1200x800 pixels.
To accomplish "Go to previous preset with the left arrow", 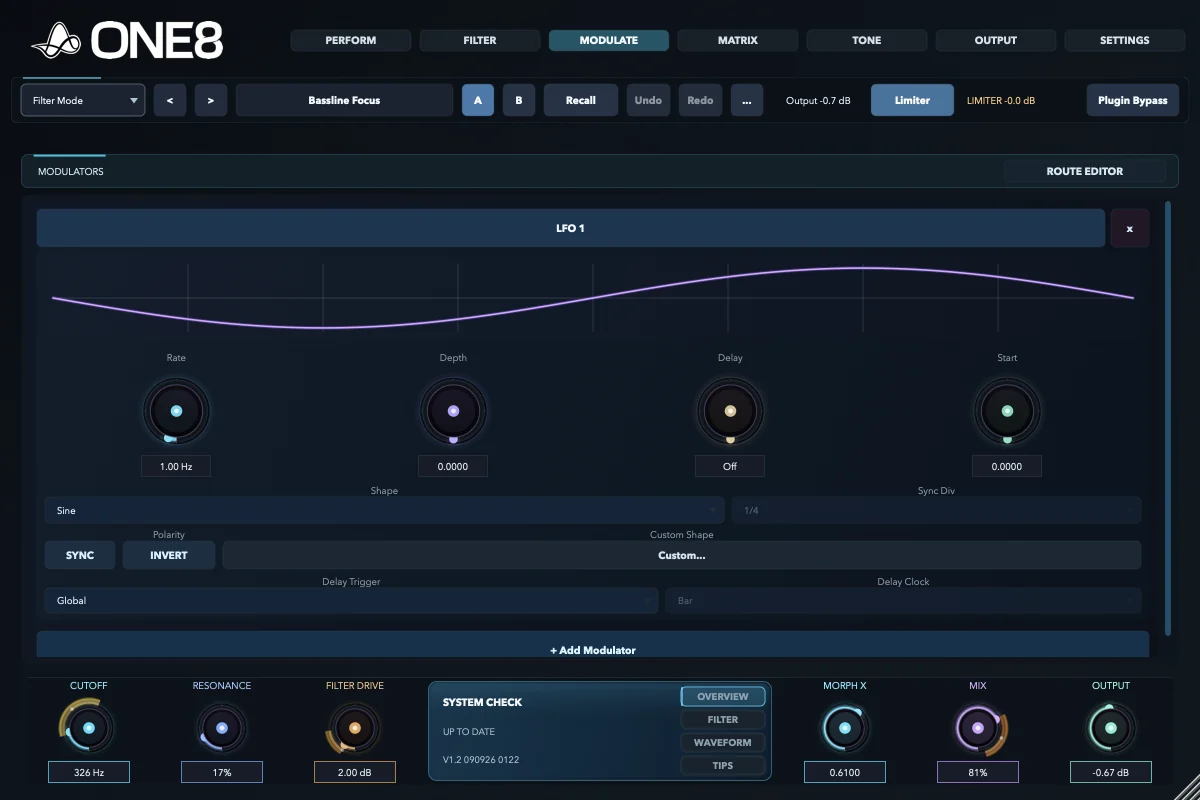I will [x=170, y=100].
